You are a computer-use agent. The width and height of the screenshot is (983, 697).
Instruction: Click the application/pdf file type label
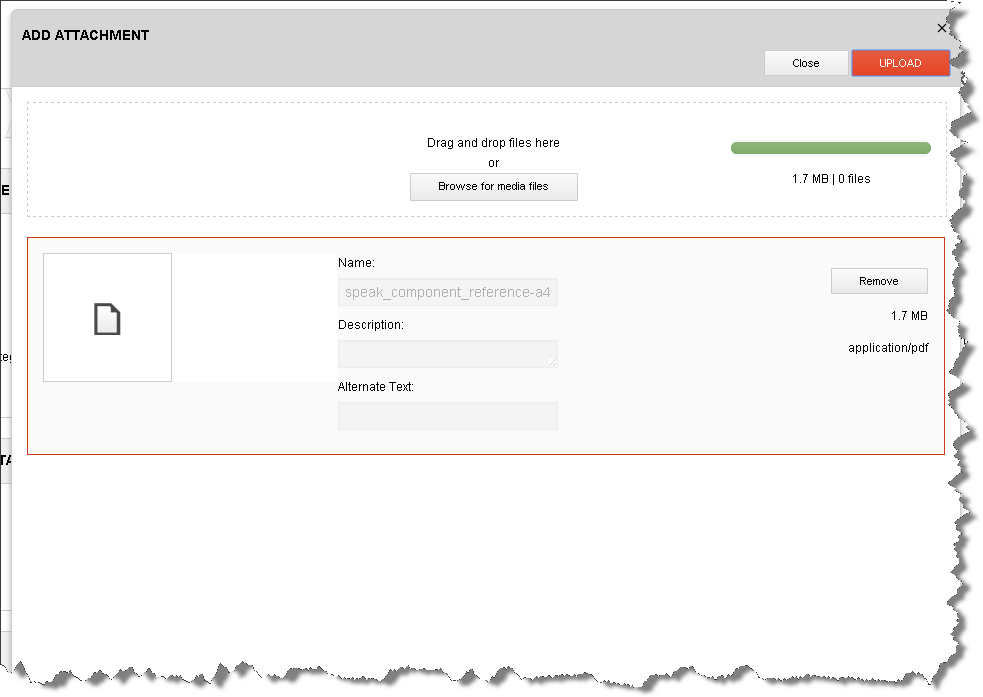tap(887, 348)
